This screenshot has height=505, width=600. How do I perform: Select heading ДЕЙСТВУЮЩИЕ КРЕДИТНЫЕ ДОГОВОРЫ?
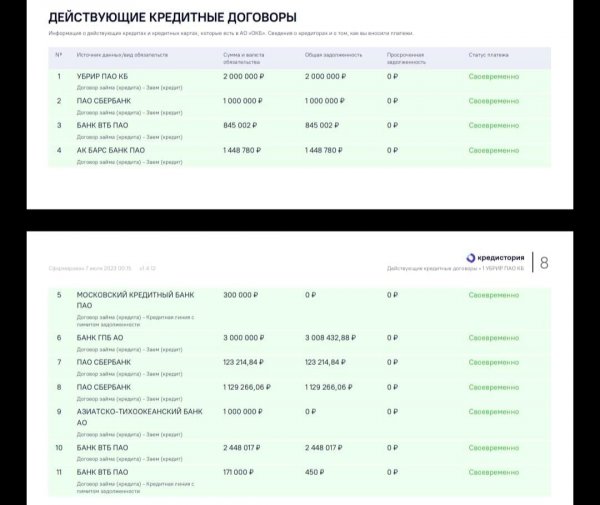(173, 17)
